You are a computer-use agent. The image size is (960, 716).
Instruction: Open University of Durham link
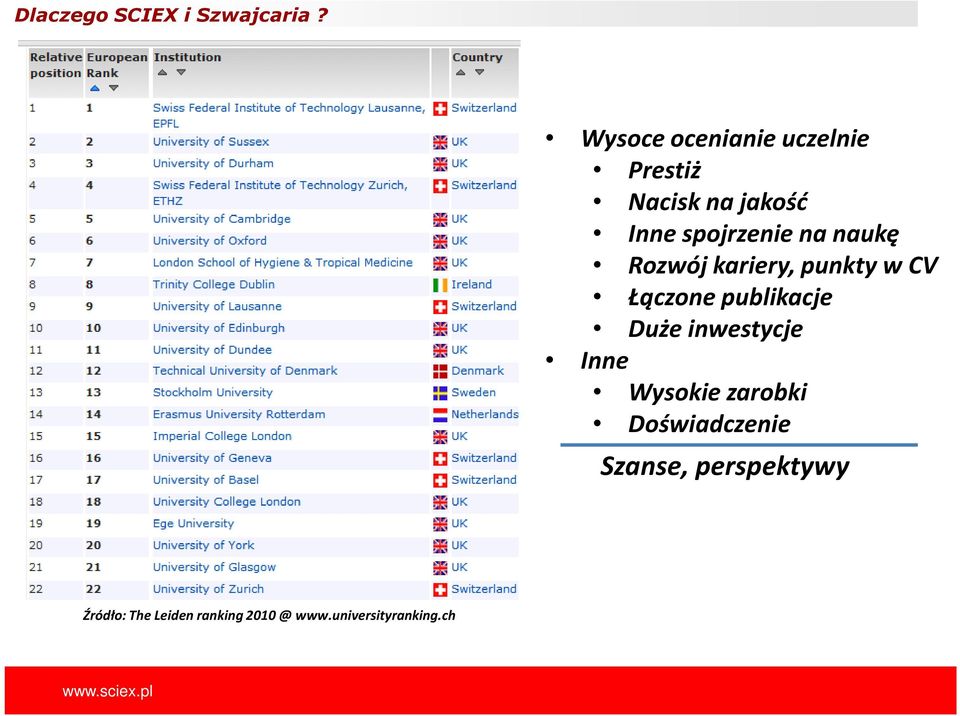[213, 164]
